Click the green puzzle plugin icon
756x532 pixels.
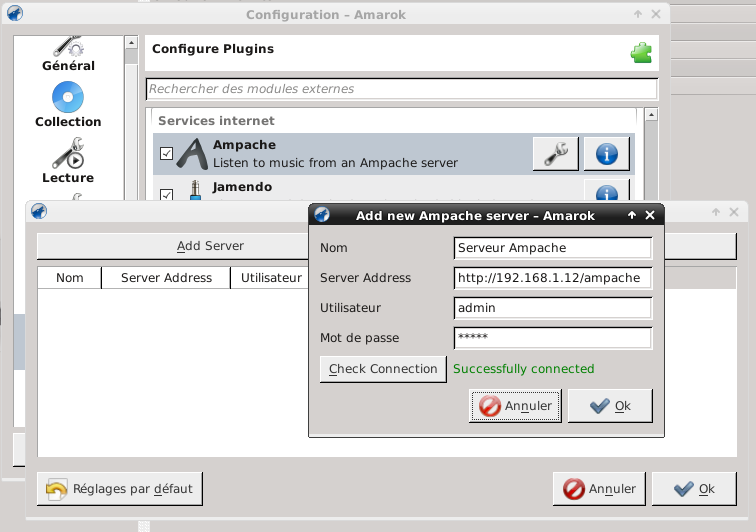click(x=641, y=53)
